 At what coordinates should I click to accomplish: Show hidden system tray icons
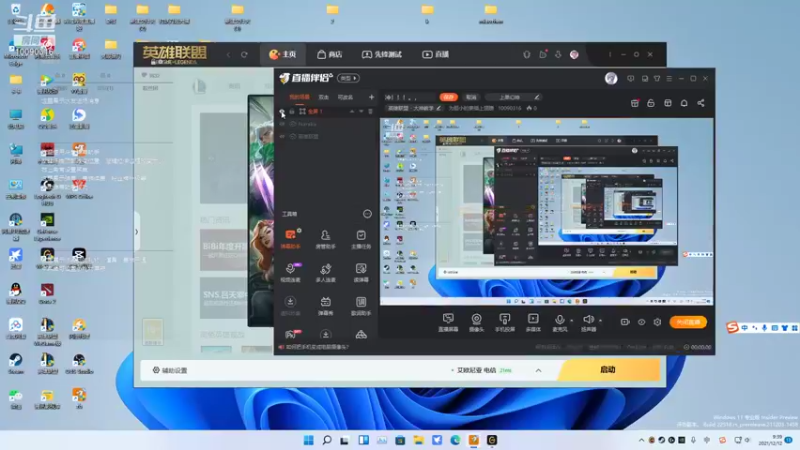(x=641, y=440)
